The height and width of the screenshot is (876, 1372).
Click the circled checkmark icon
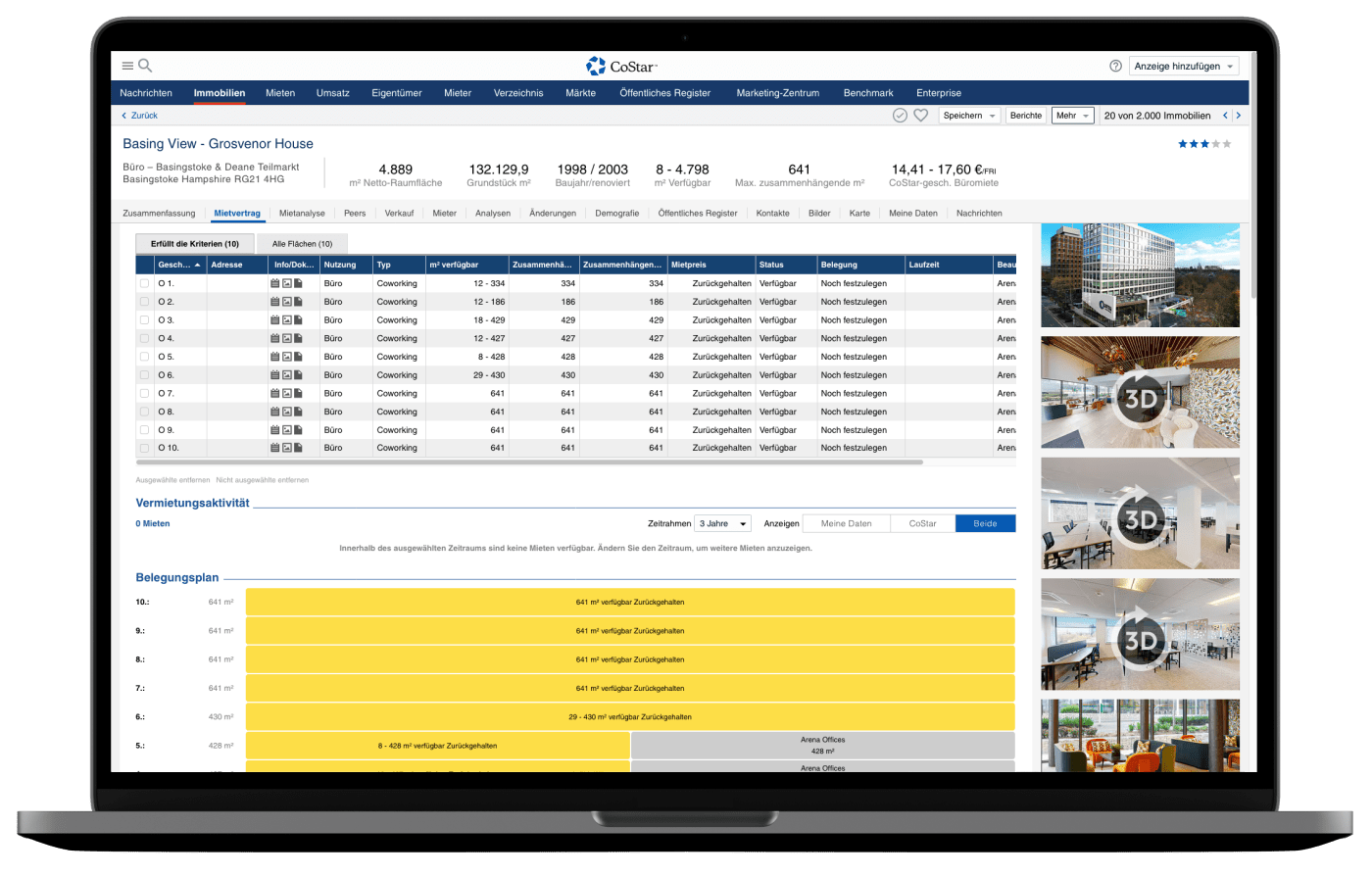[x=900, y=116]
